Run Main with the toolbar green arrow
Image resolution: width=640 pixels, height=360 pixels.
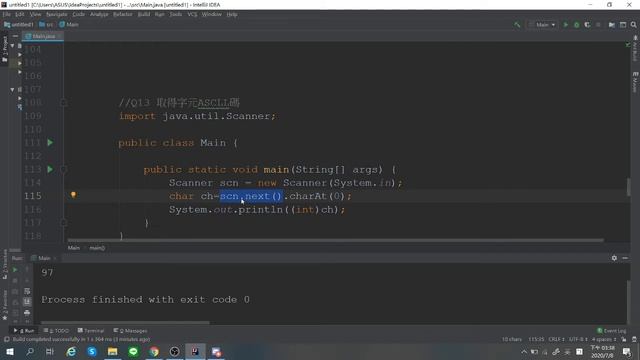coord(566,25)
